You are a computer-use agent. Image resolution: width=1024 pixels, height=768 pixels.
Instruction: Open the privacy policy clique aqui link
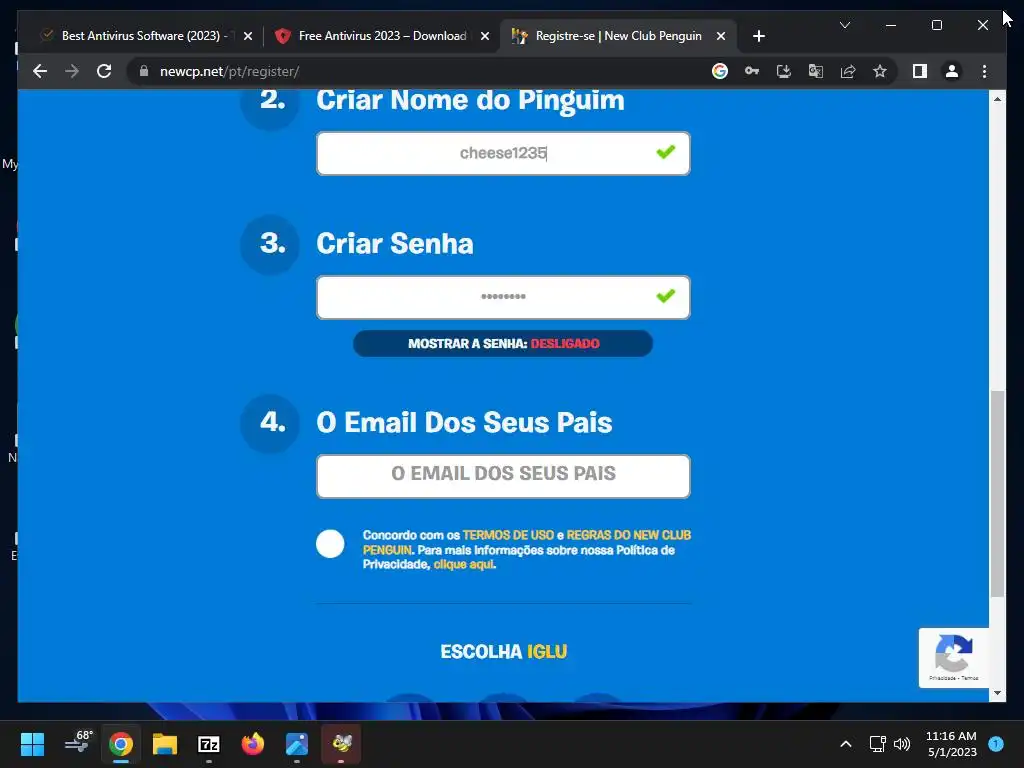(x=463, y=564)
